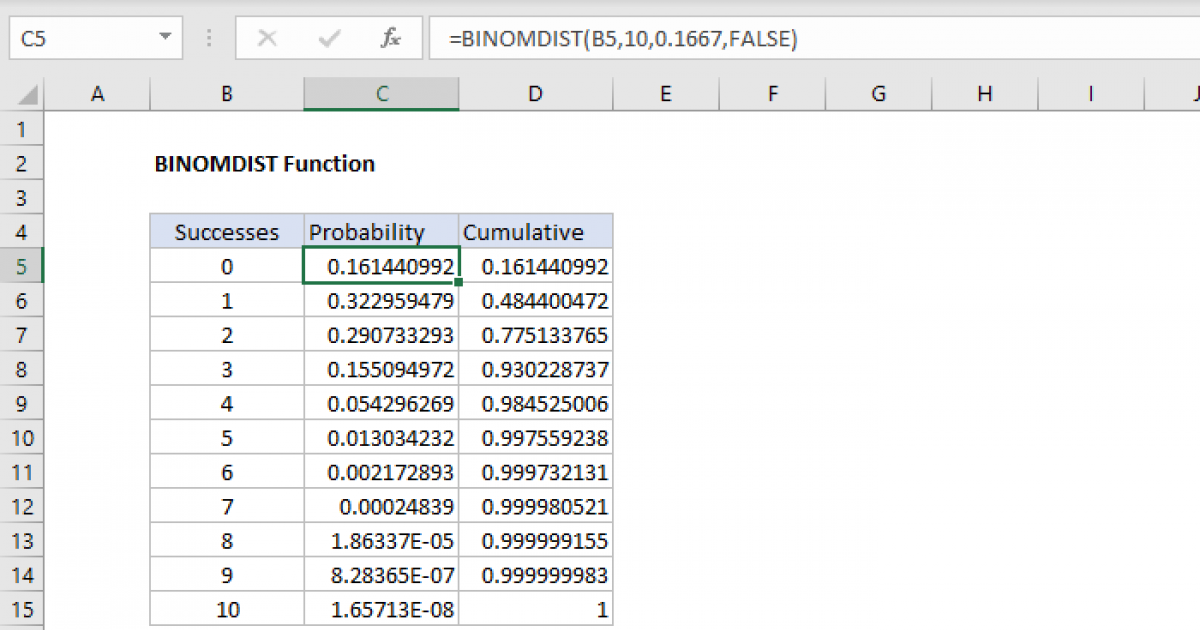Select column header H
This screenshot has width=1200, height=630.
coord(984,92)
